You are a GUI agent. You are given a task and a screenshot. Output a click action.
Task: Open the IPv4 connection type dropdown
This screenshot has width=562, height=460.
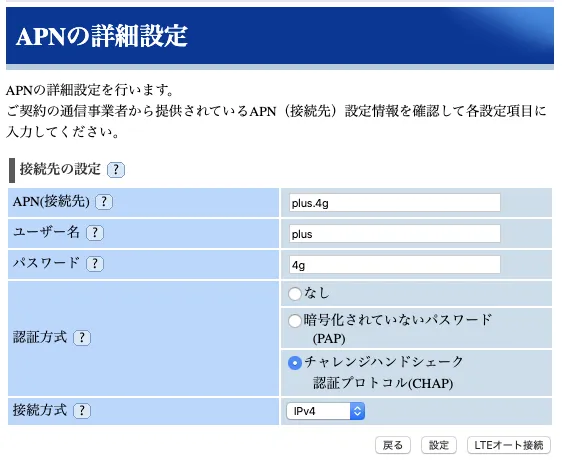coord(325,411)
